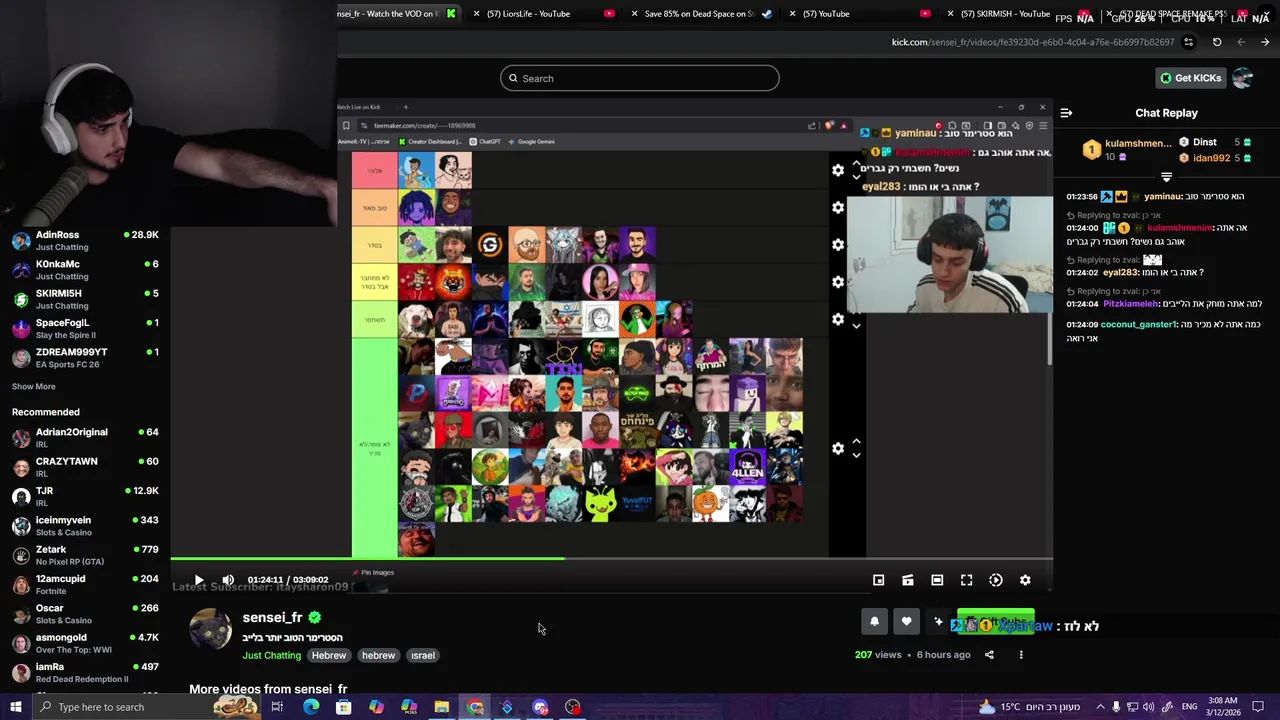Open AdinRoss channel in sidebar
Image resolution: width=1280 pixels, height=720 pixels.
pos(85,240)
